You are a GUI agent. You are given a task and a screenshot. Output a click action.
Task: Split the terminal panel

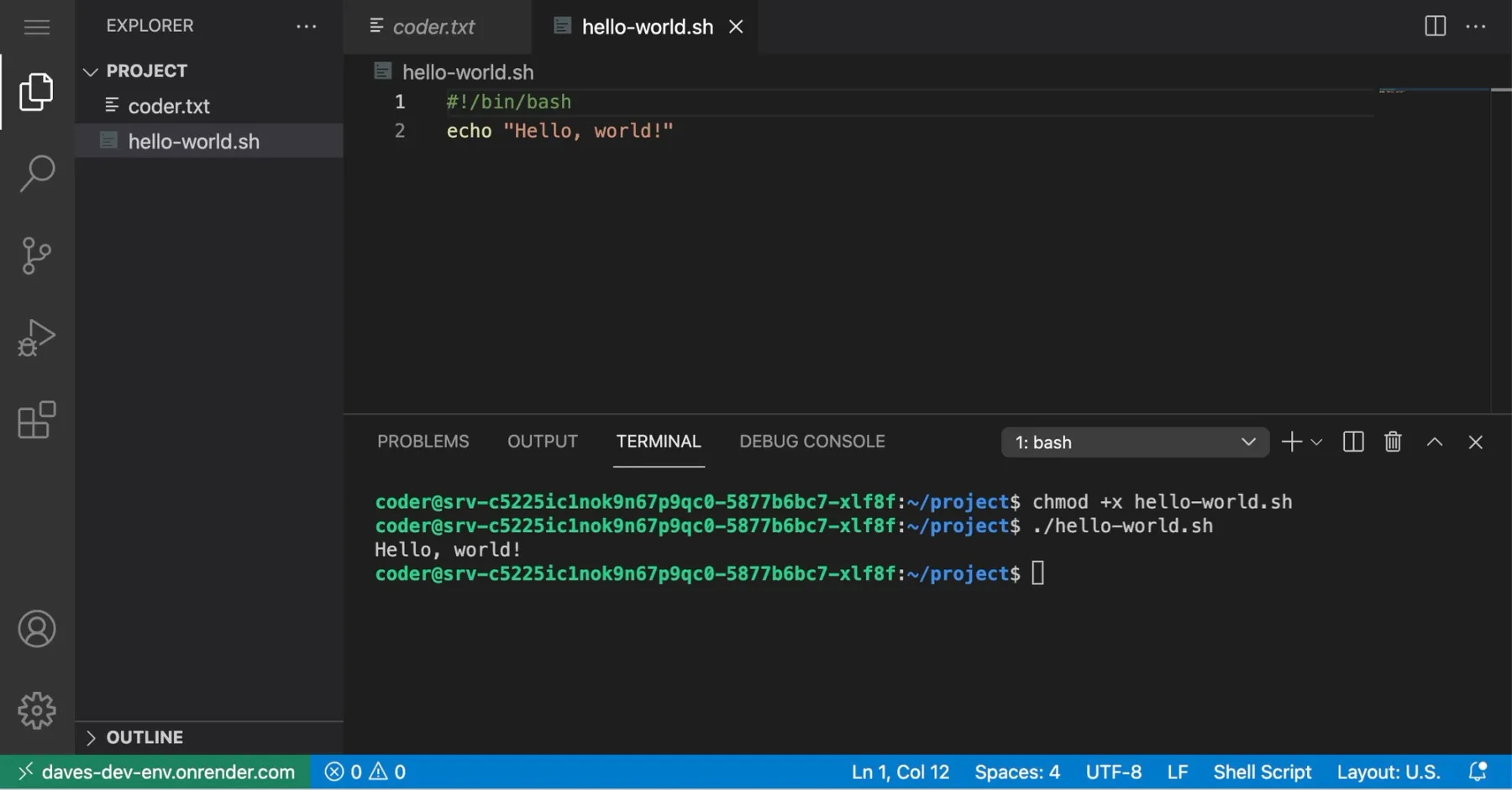(1352, 441)
